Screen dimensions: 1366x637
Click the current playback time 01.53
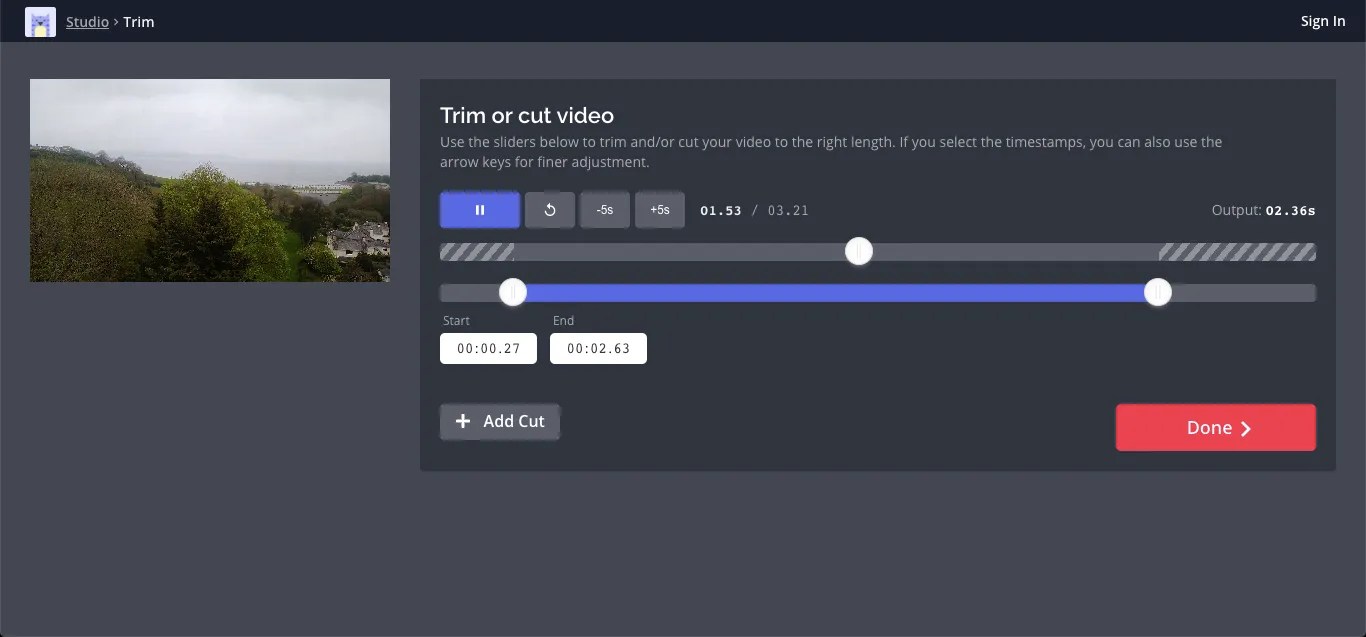coord(721,210)
